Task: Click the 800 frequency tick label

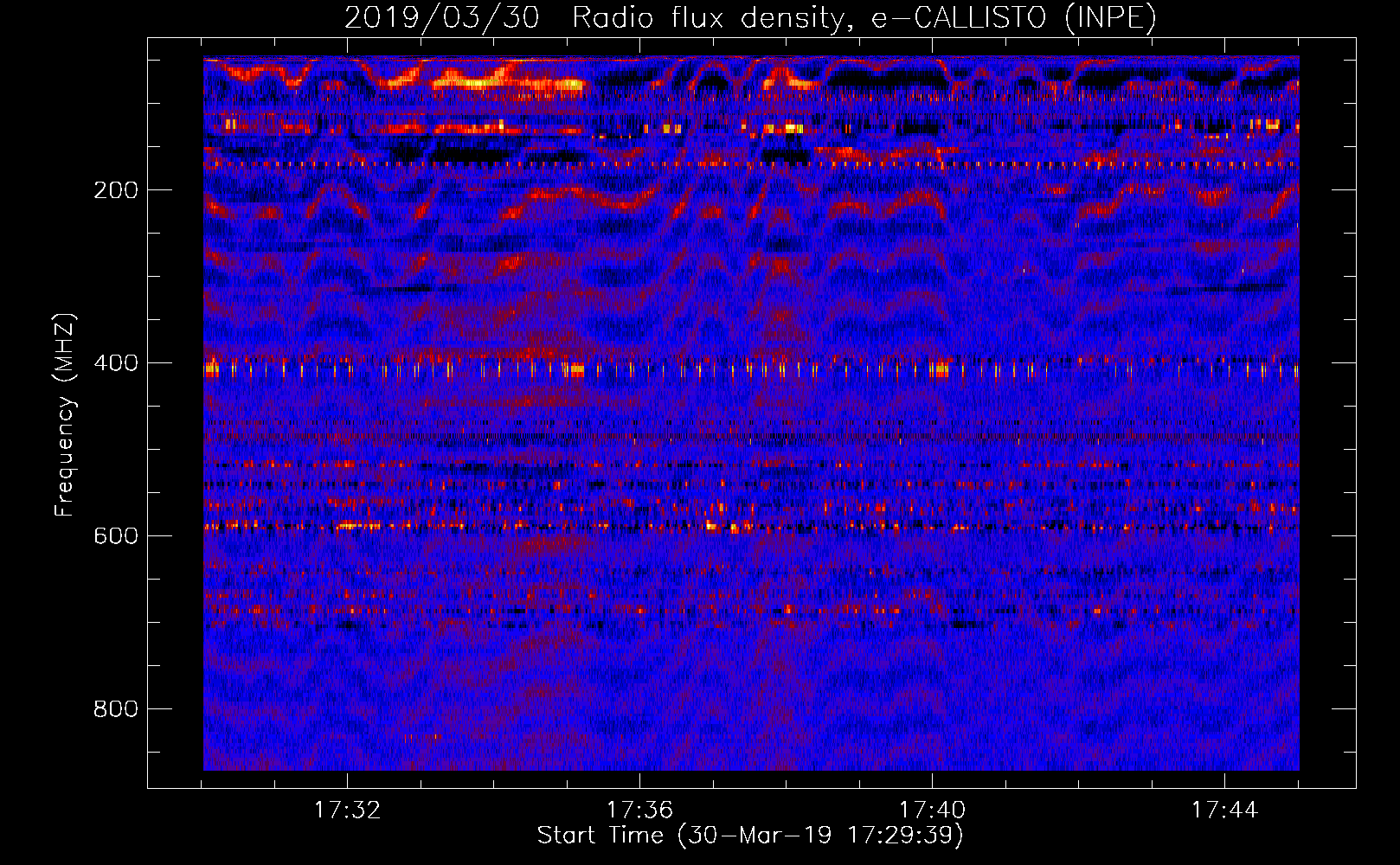Action: point(116,709)
